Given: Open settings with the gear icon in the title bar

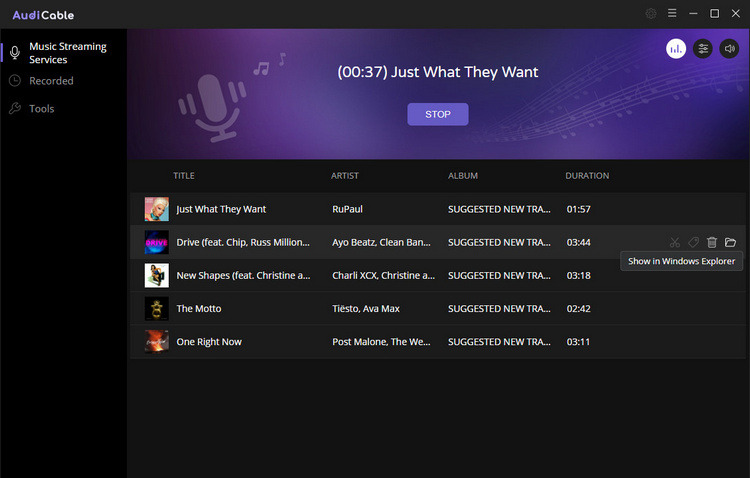Looking at the screenshot, I should (x=651, y=13).
